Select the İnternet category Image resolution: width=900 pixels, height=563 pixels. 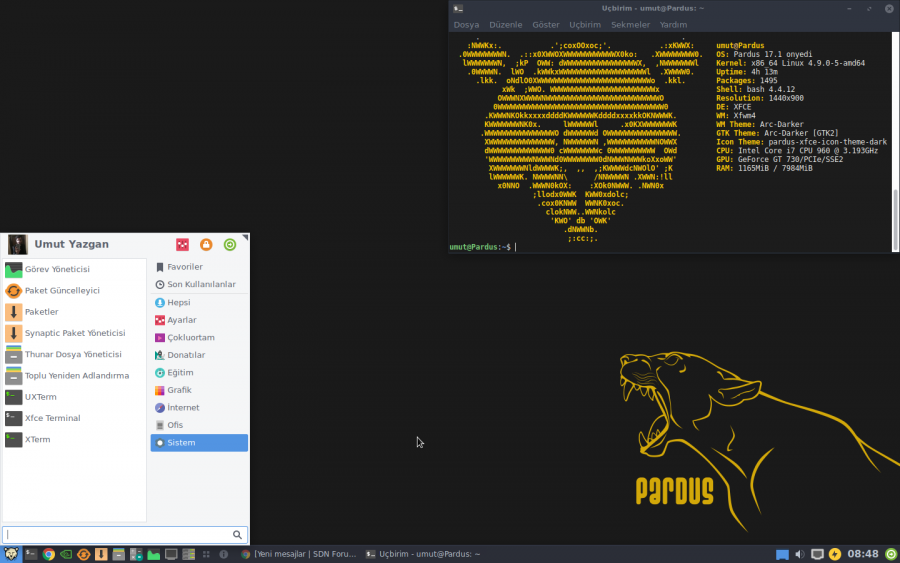point(183,408)
